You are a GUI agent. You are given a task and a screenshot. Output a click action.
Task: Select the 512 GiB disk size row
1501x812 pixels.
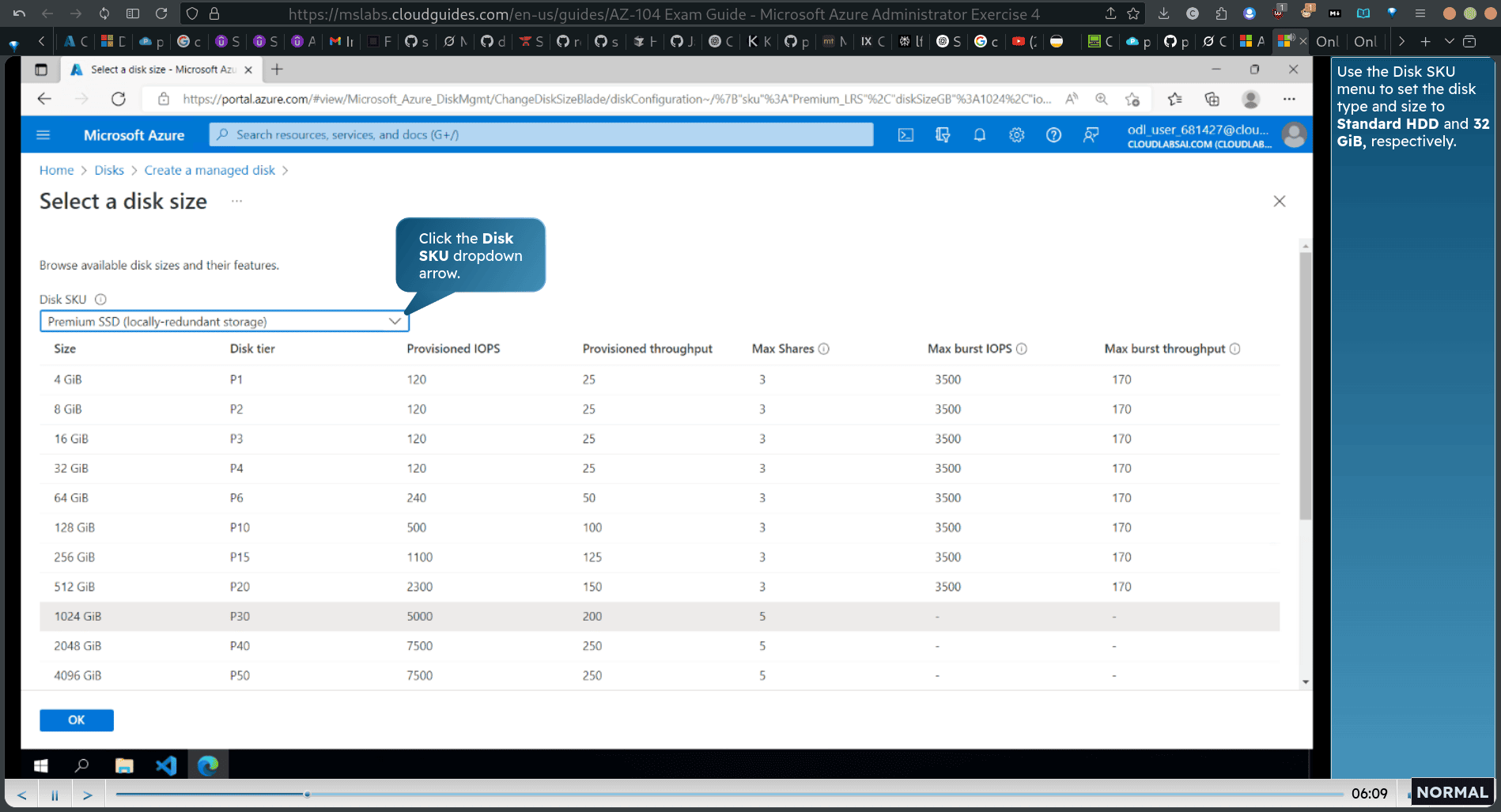(x=660, y=587)
